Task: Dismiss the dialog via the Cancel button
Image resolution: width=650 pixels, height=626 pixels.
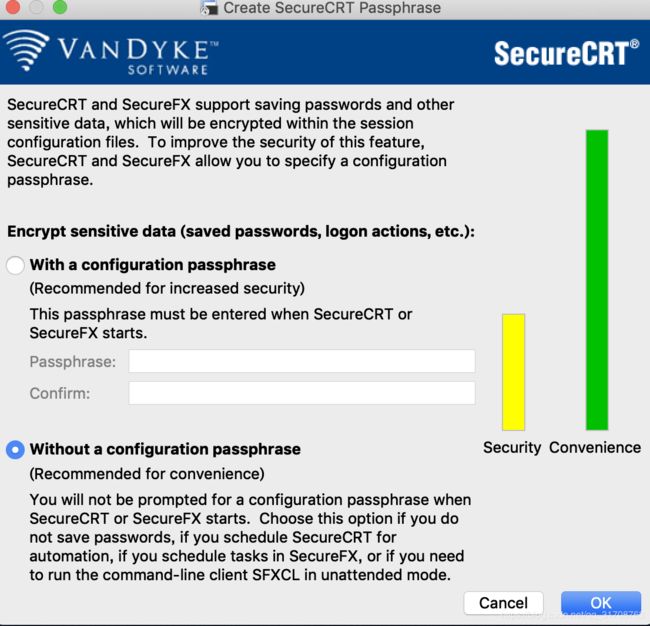Action: pos(503,603)
